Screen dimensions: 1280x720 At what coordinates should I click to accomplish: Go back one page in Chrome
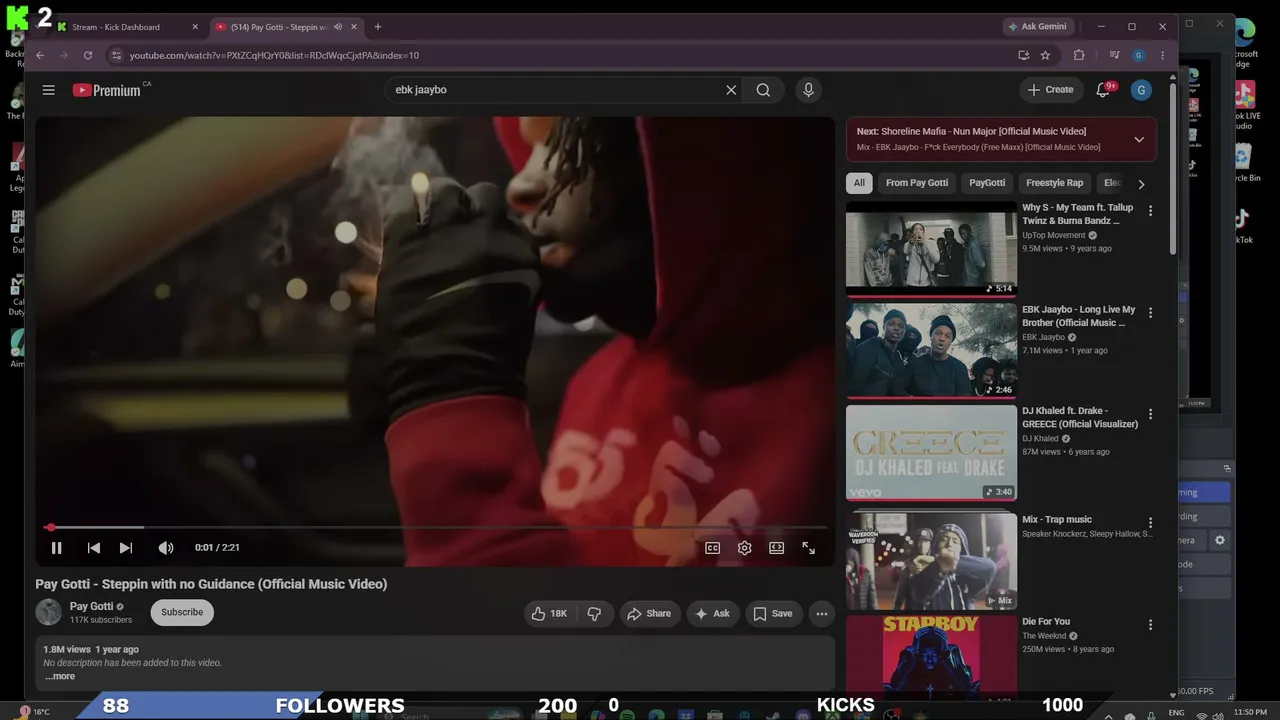(40, 55)
